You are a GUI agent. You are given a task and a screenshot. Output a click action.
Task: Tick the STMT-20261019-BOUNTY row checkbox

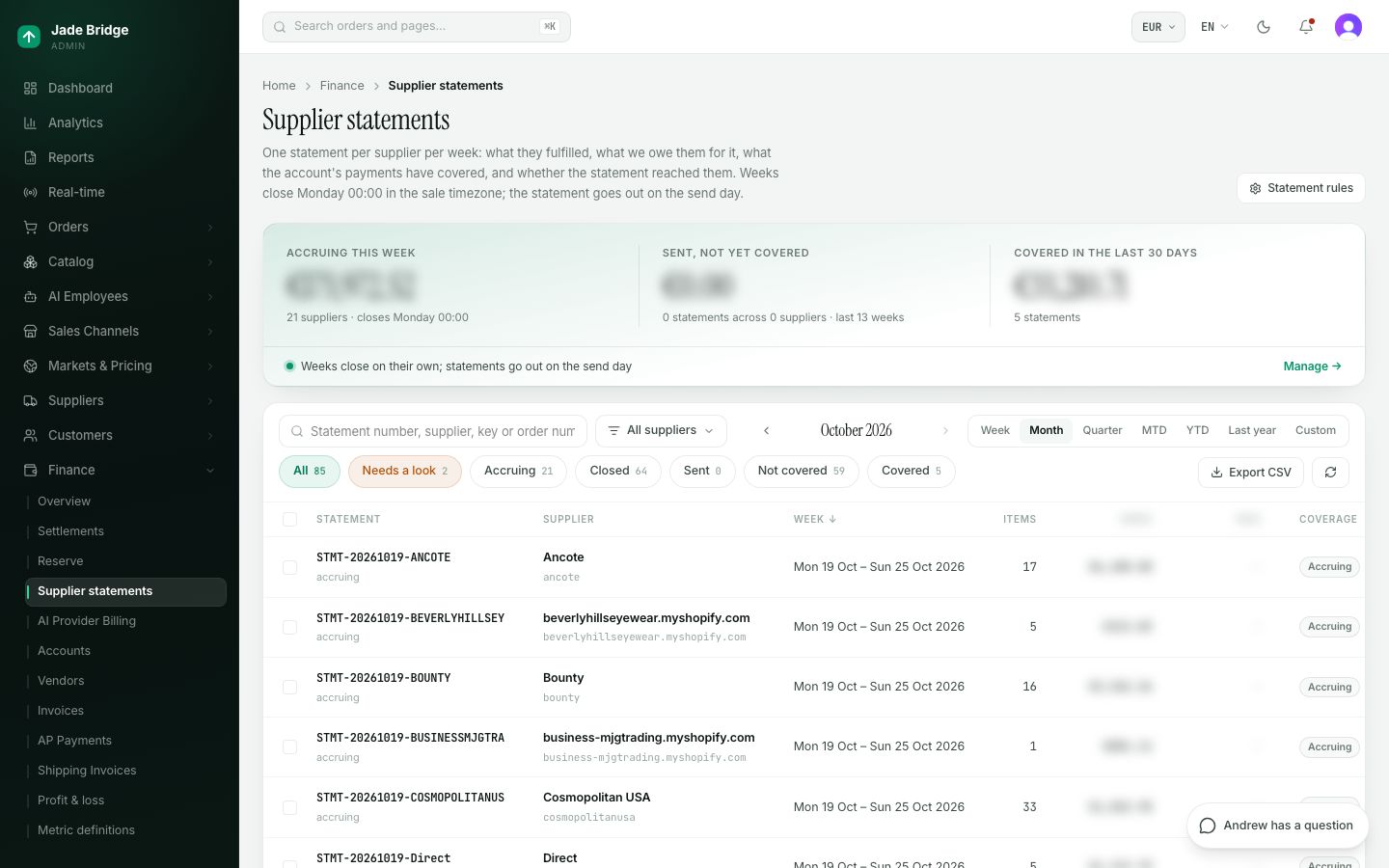pos(289,687)
